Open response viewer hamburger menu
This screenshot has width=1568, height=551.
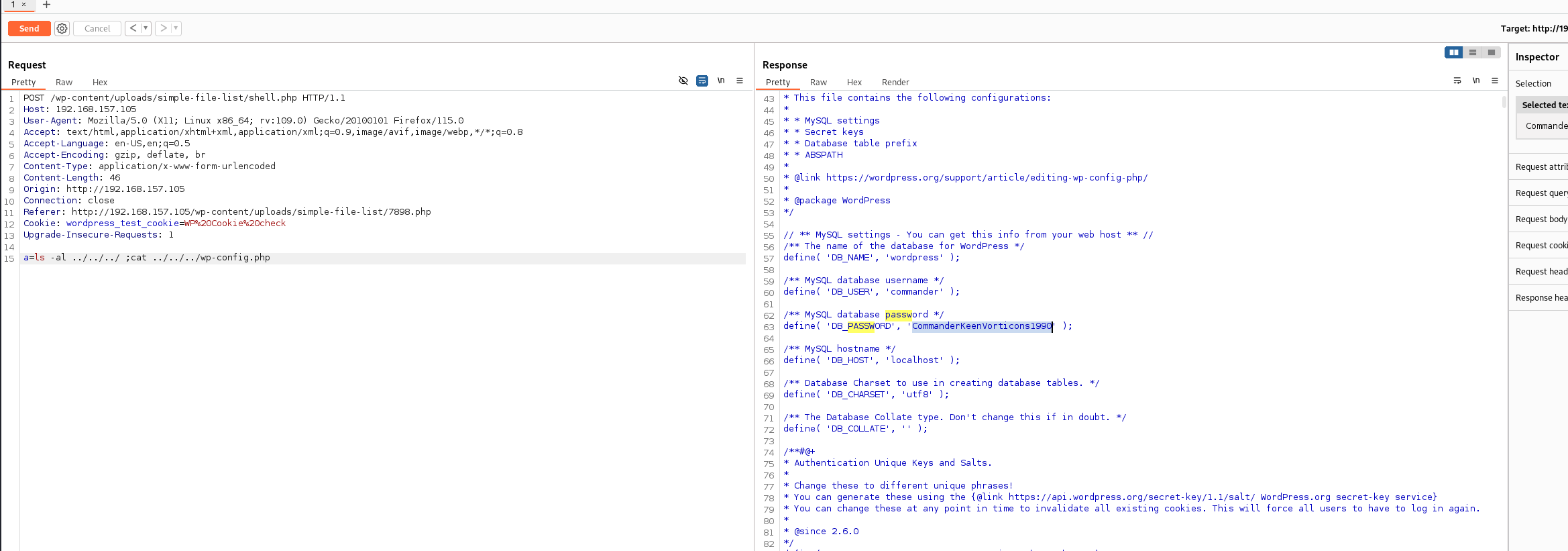[1495, 81]
